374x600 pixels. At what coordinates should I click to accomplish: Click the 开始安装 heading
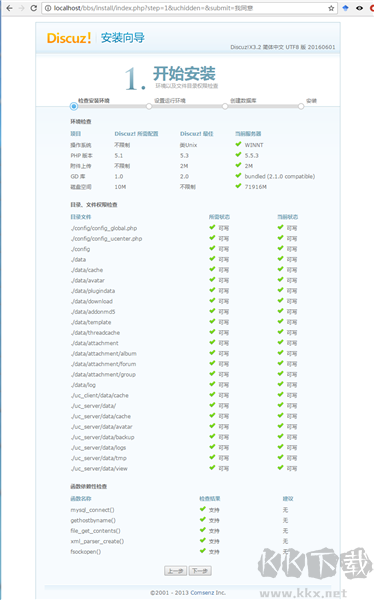point(184,73)
